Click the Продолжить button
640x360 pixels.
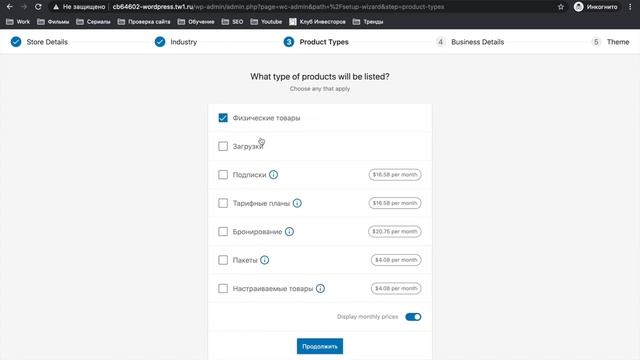click(320, 346)
